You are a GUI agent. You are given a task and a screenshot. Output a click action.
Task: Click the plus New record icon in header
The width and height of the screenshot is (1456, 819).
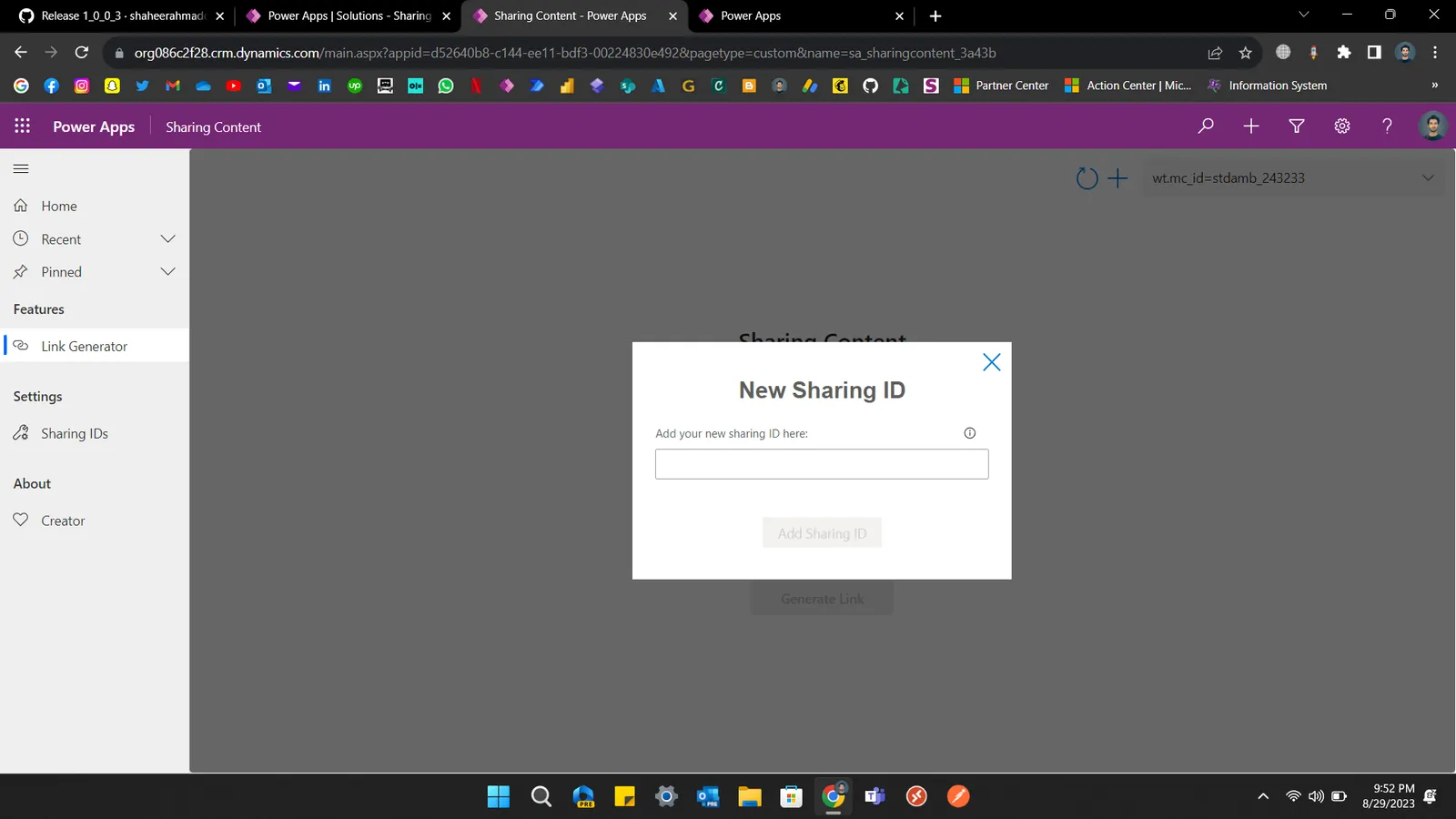[1251, 126]
